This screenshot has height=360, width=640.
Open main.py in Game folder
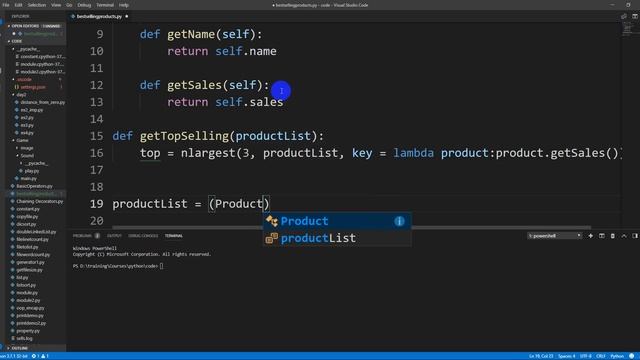tap(29, 178)
